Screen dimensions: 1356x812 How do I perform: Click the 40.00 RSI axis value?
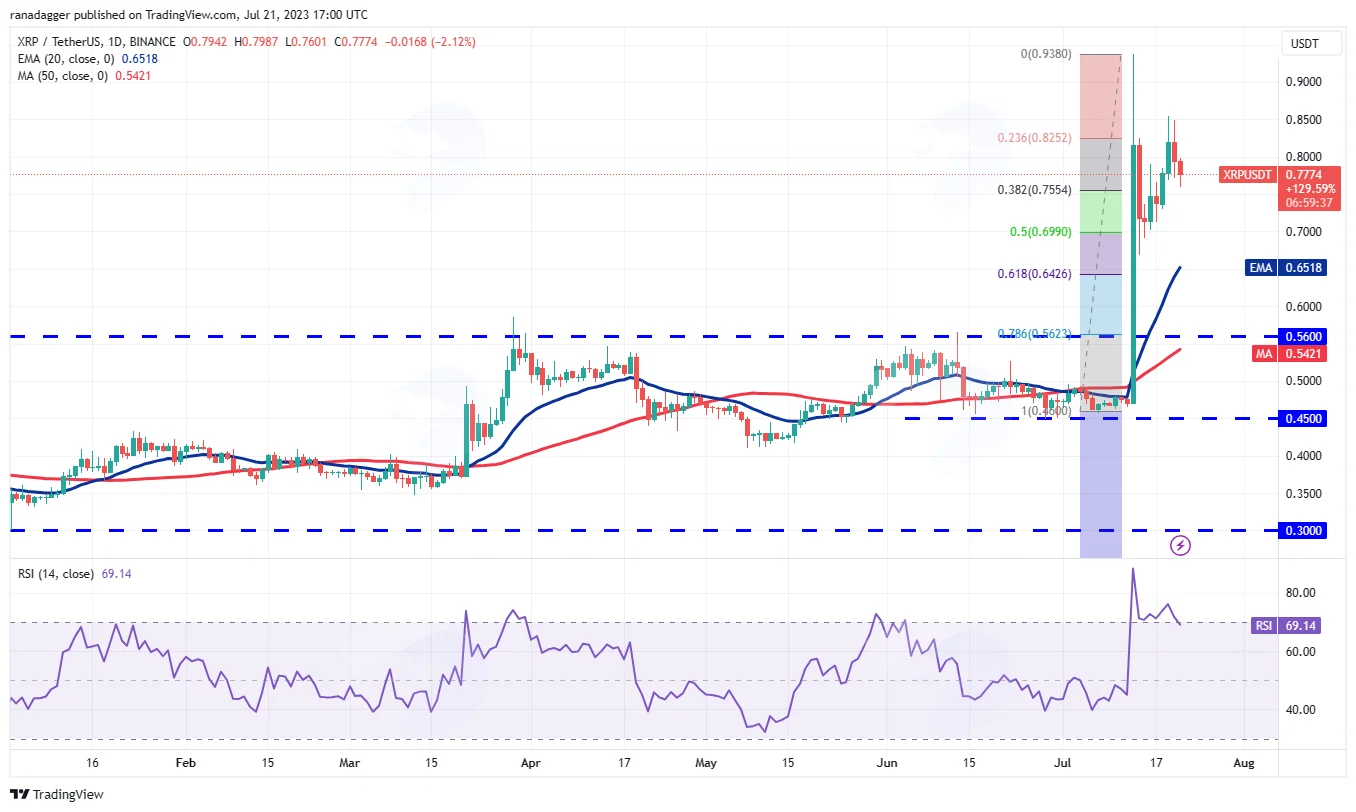point(1302,710)
